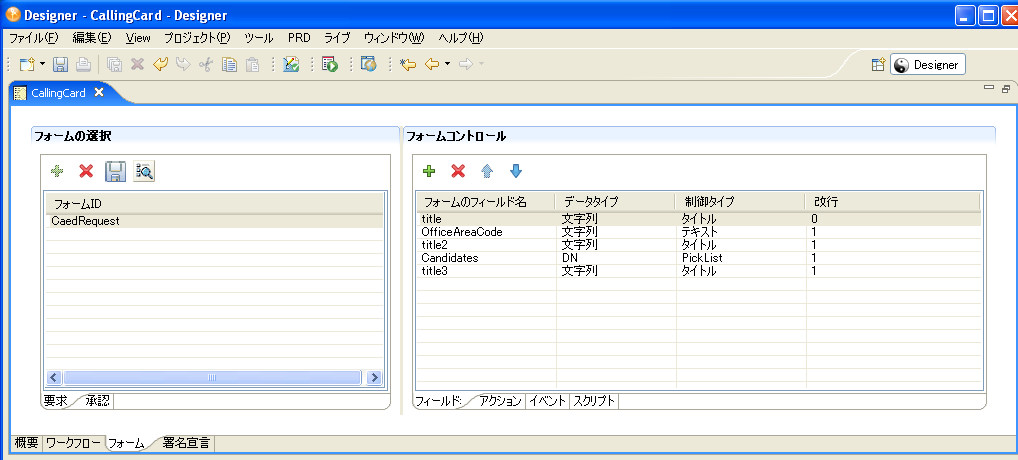The image size is (1018, 460).
Task: Close the CallingCard editor tab
Action: (x=99, y=92)
